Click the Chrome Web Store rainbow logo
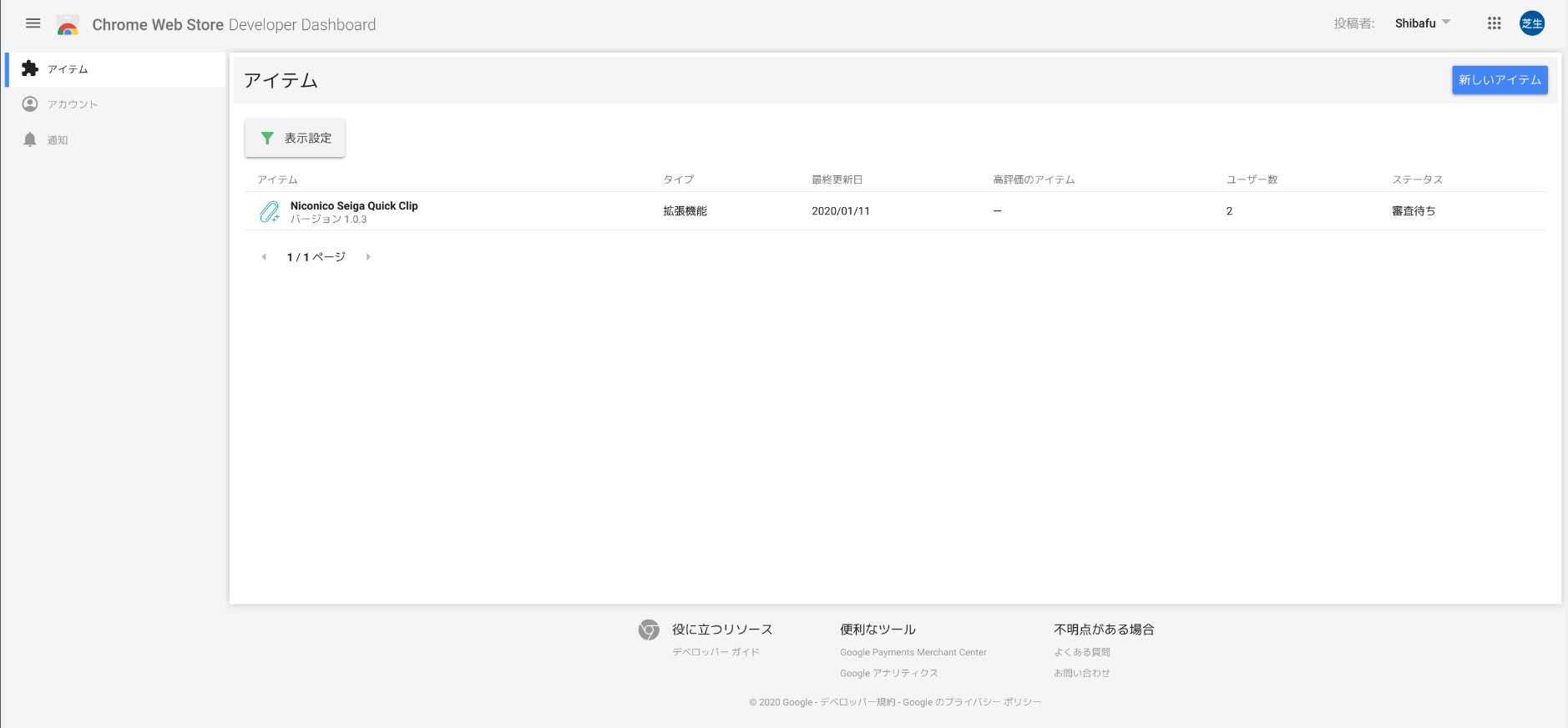The height and width of the screenshot is (728, 1568). 68,25
